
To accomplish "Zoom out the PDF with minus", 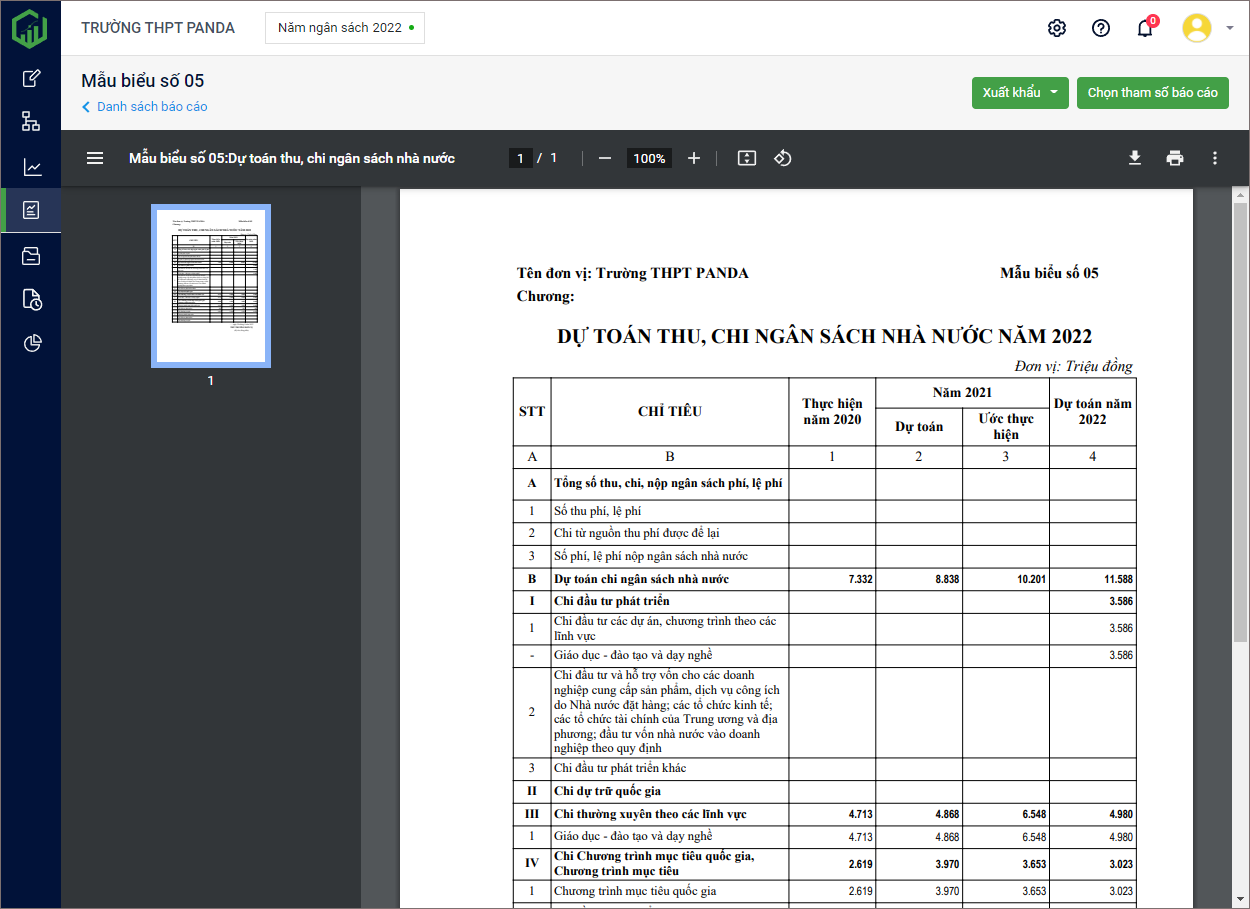I will pyautogui.click(x=605, y=158).
